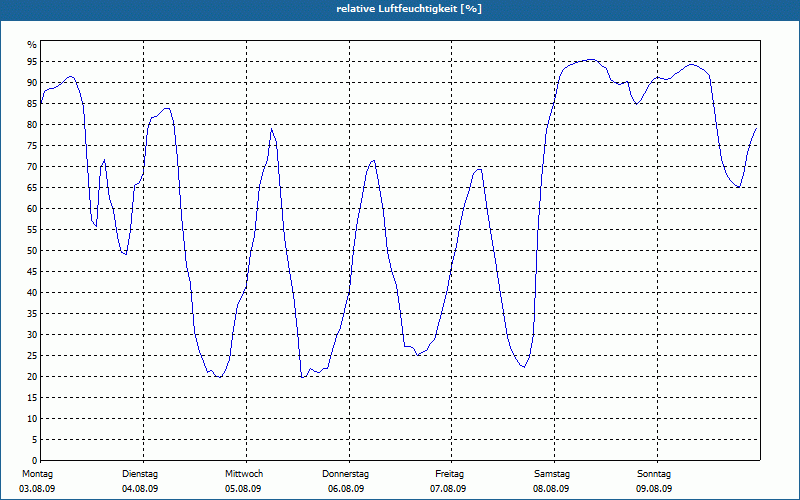Viewport: 800px width, 500px height.
Task: Click the chart title "relative Luftfeuchtigkeit [%]"
Action: (409, 9)
